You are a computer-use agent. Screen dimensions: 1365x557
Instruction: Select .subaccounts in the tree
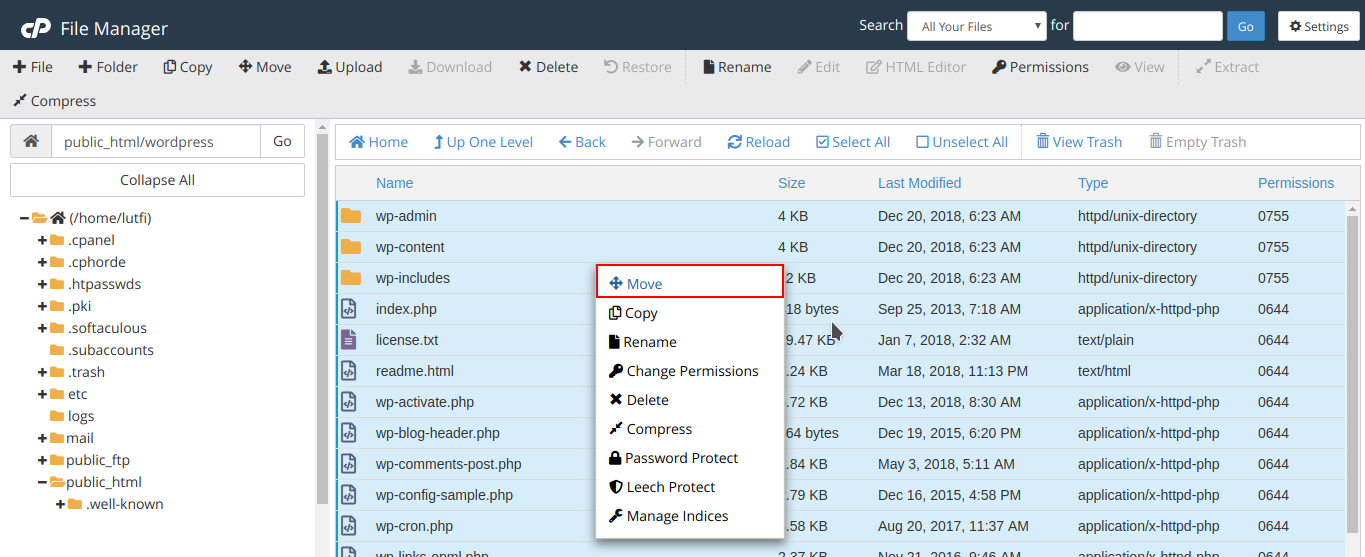[110, 350]
